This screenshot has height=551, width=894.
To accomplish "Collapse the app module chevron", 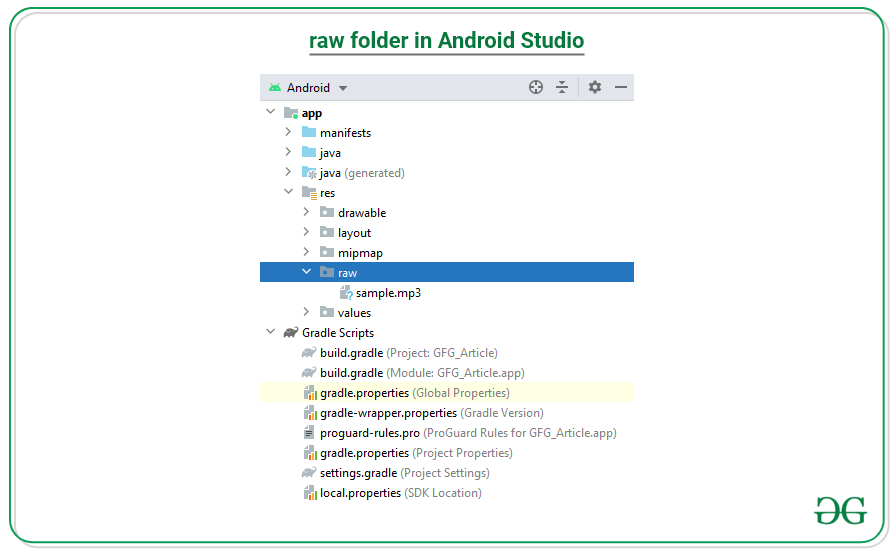I will [270, 112].
